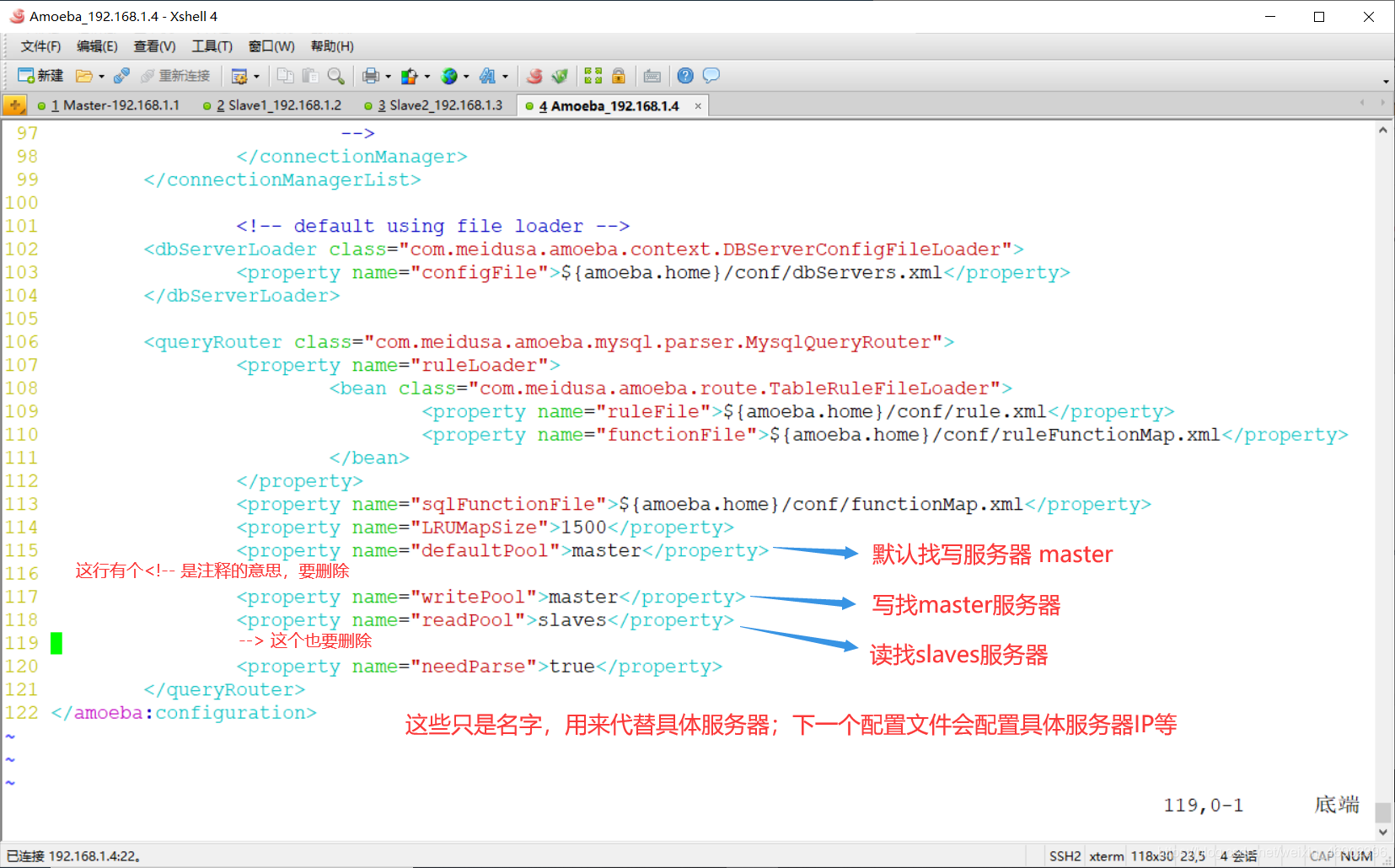This screenshot has width=1395, height=868.
Task: Click the connect link icon
Action: point(121,76)
